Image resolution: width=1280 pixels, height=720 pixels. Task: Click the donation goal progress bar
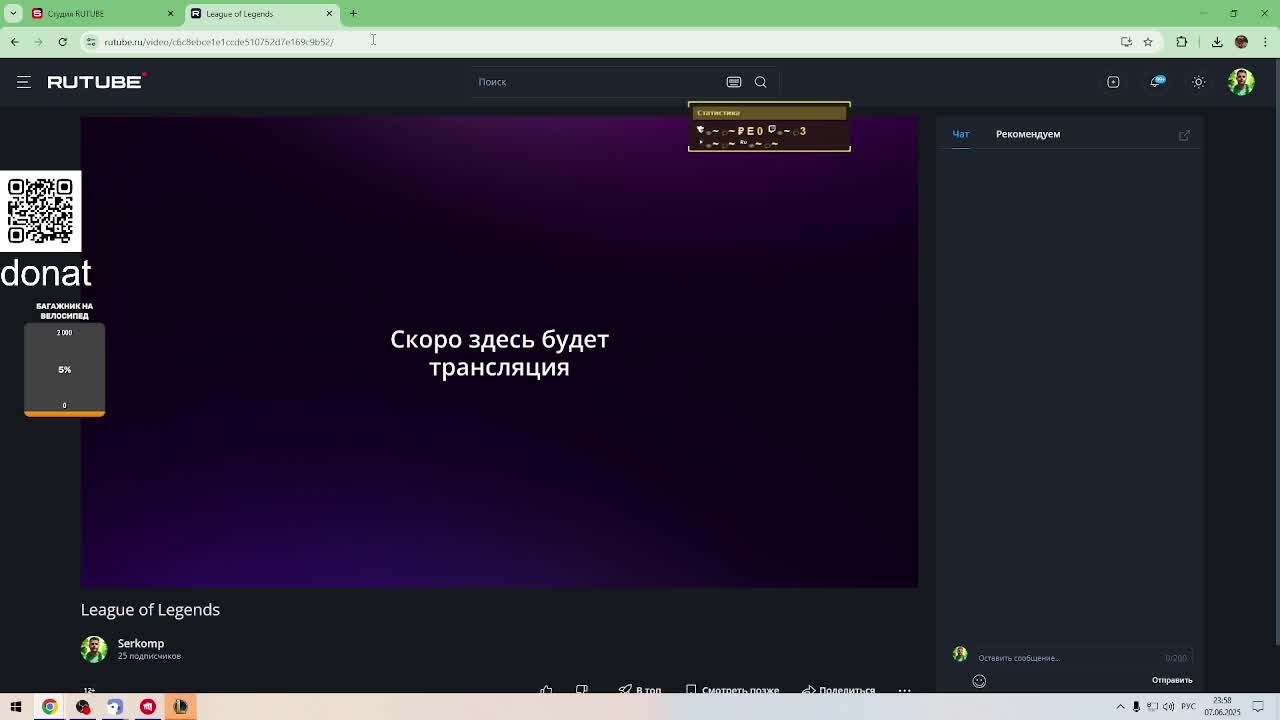(64, 369)
